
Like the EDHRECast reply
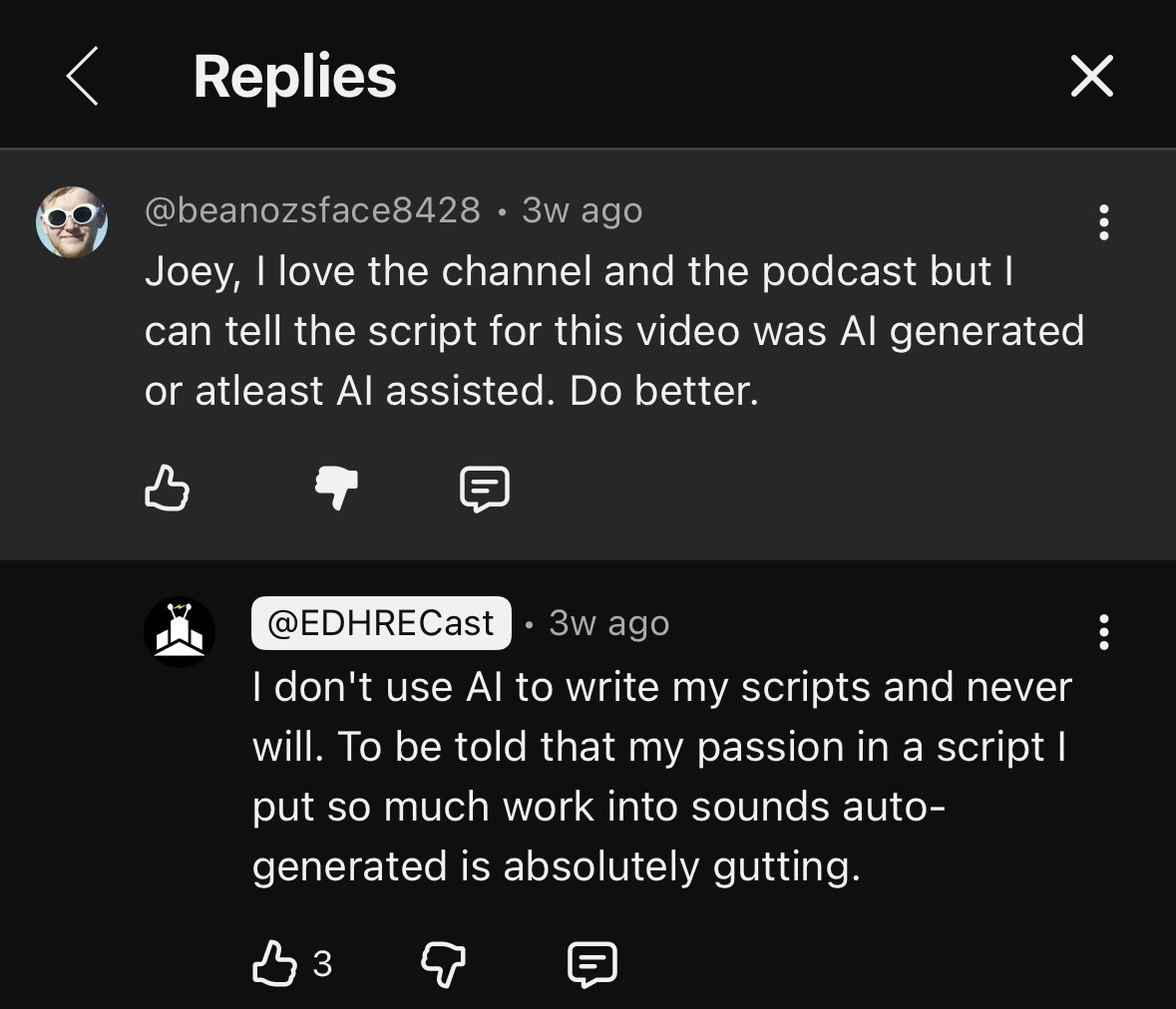click(274, 964)
